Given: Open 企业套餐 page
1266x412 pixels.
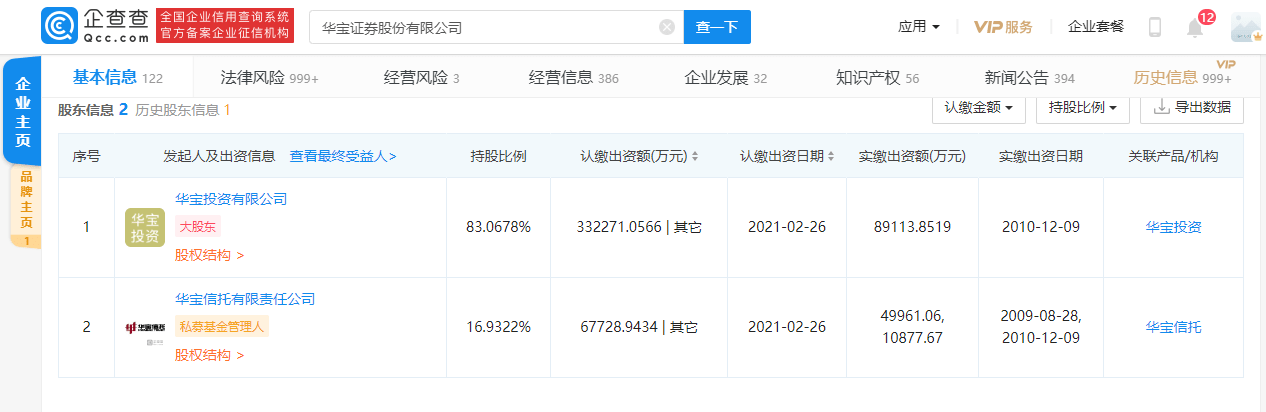Looking at the screenshot, I should pos(1095,27).
